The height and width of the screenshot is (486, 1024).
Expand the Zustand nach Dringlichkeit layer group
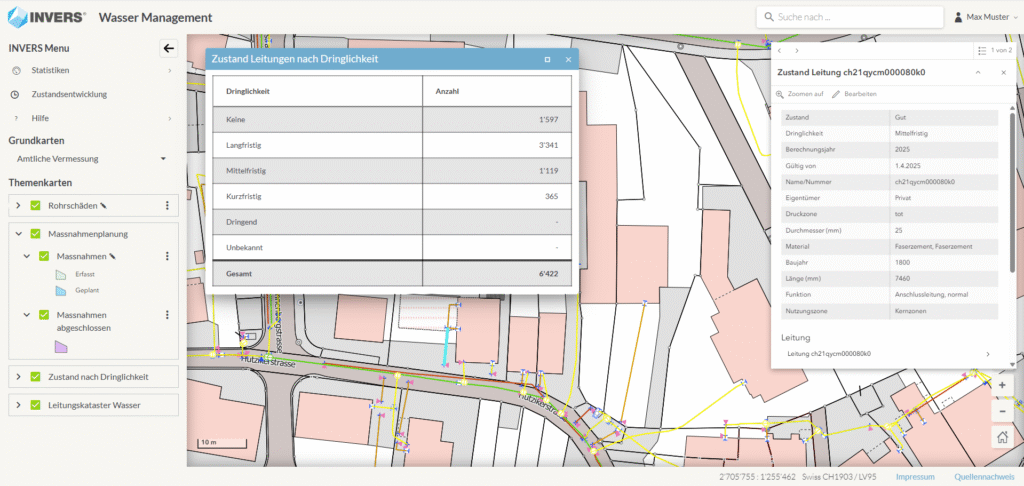[x=18, y=377]
